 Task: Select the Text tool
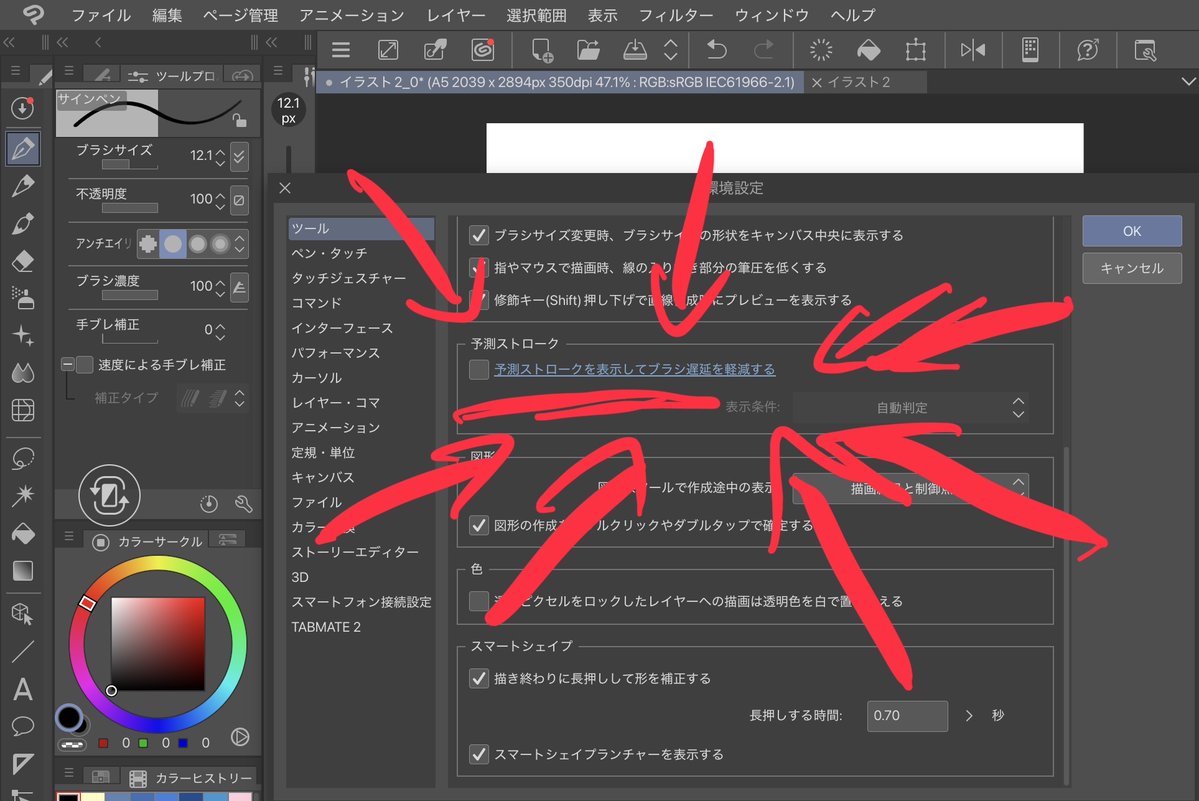click(x=23, y=689)
